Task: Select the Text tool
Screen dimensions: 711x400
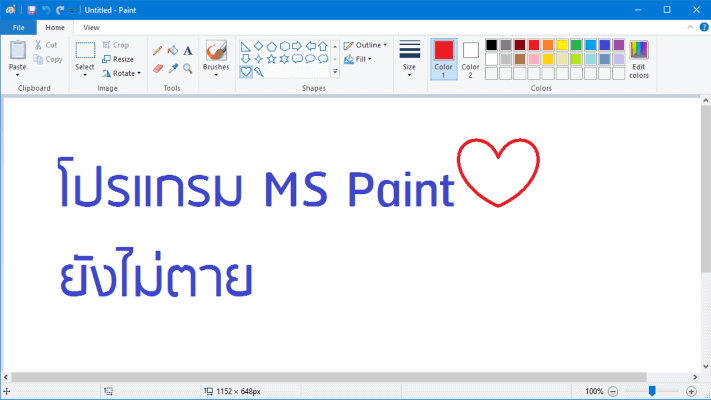Action: [x=187, y=49]
